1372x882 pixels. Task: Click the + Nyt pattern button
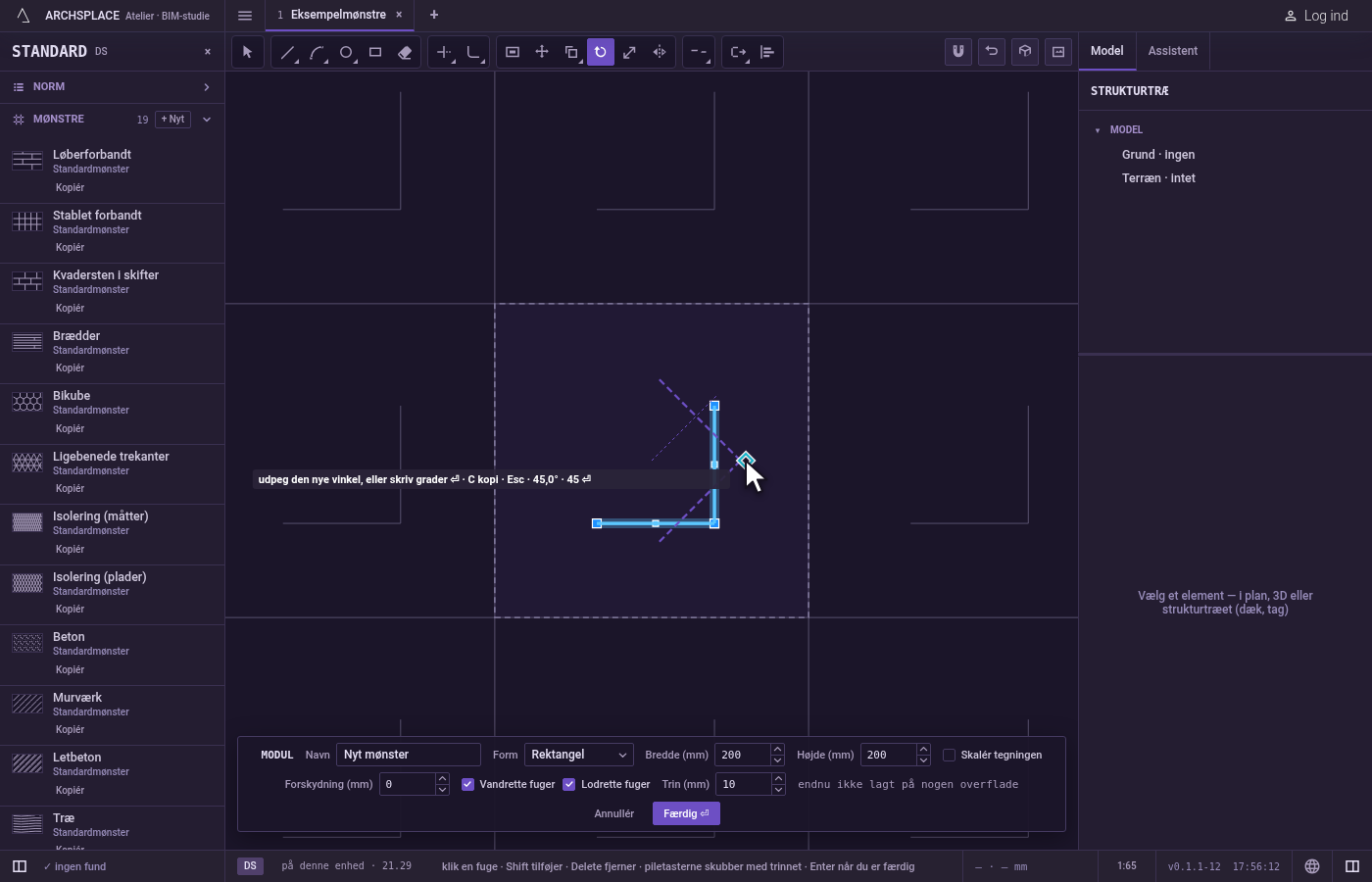pyautogui.click(x=172, y=120)
